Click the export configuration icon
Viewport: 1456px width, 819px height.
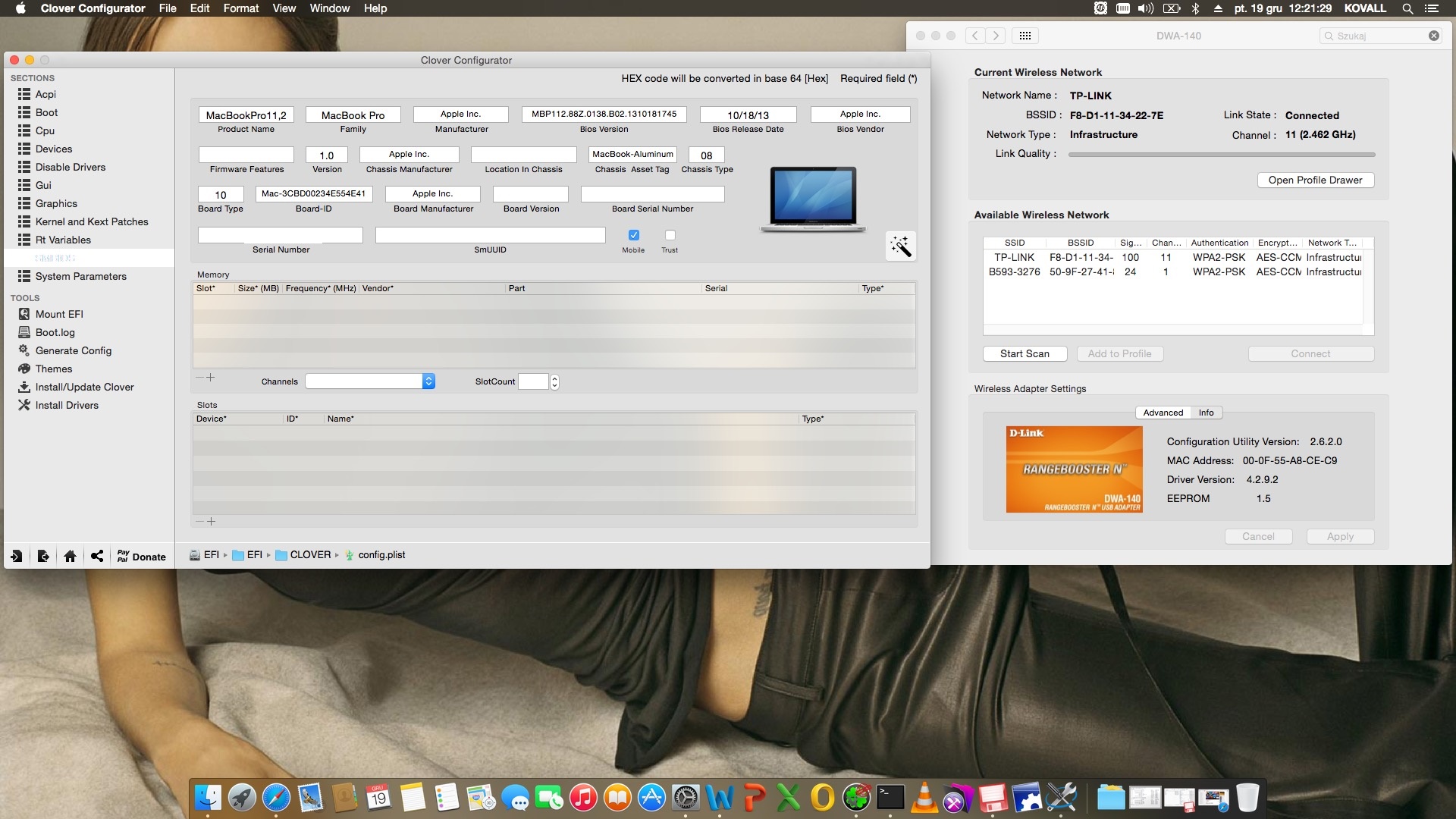coord(43,556)
